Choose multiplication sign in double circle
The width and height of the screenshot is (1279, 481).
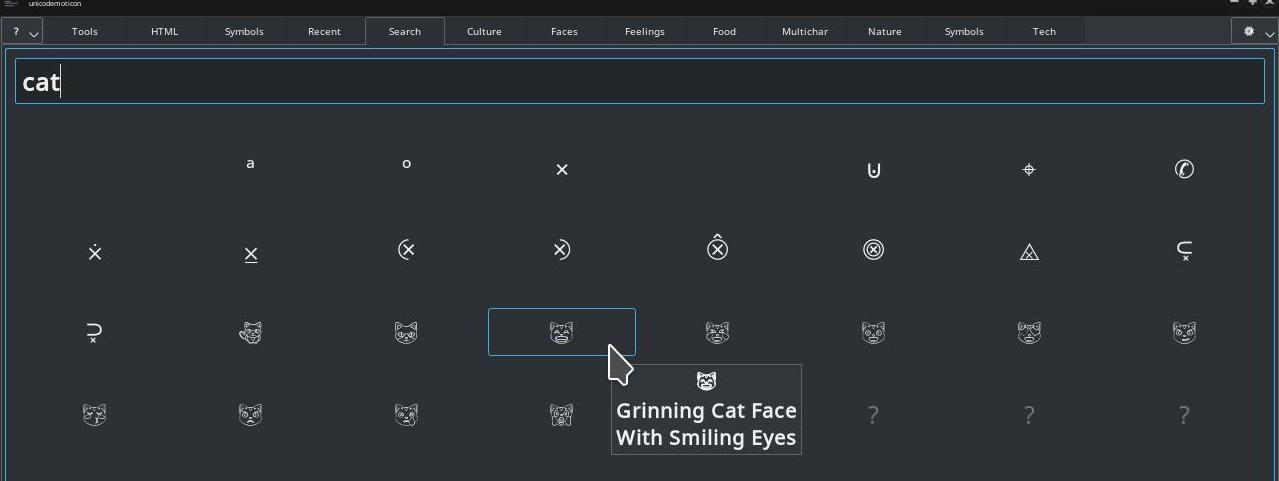(873, 250)
